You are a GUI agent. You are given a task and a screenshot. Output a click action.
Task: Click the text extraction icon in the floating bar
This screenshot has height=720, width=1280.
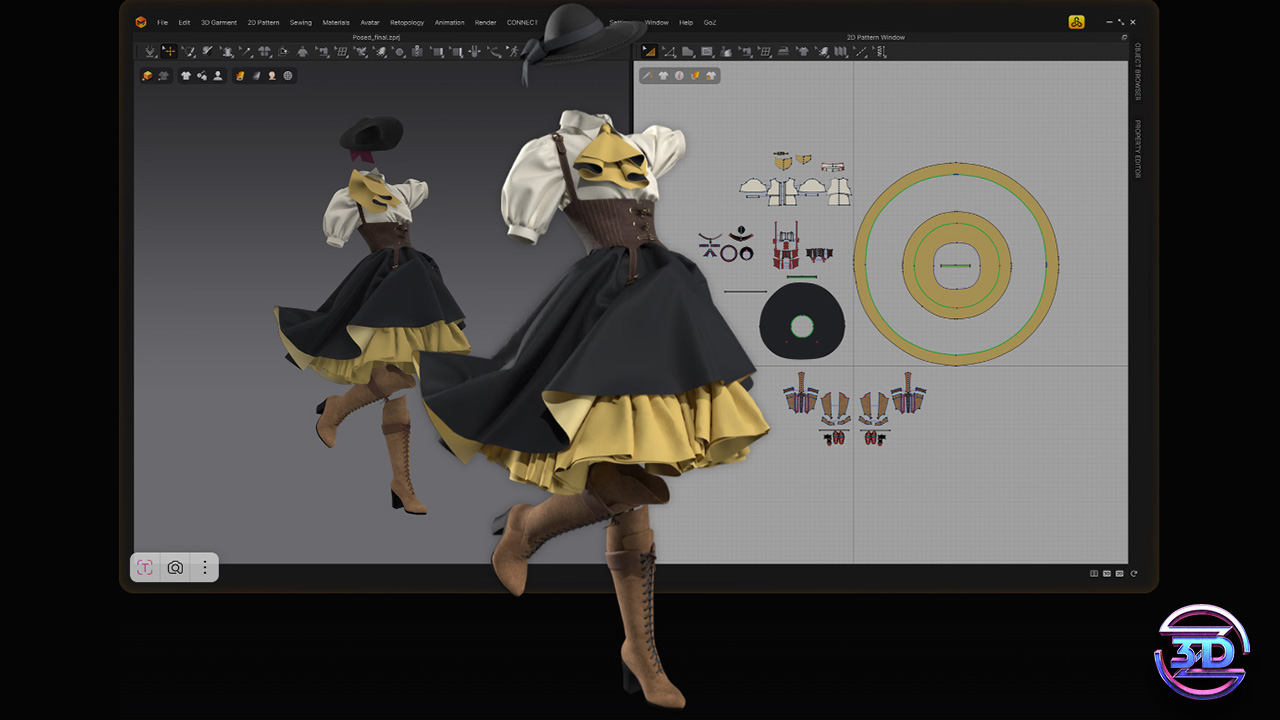point(145,567)
